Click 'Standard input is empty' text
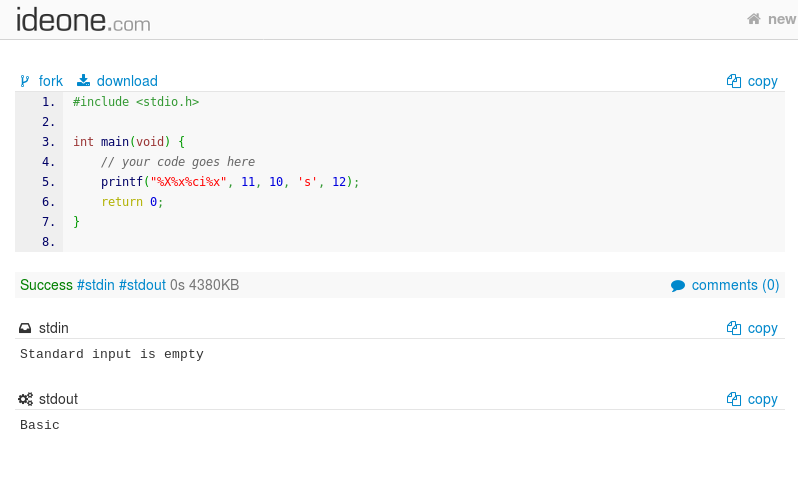This screenshot has height=480, width=798. [112, 354]
